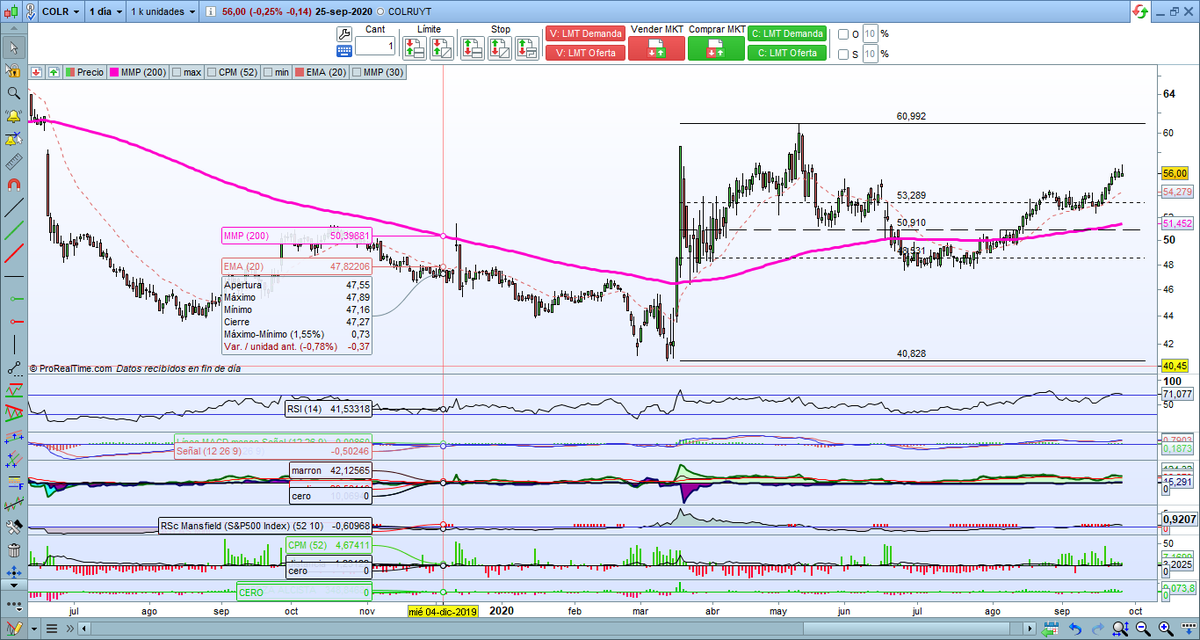
Task: Select the cursor pointer tool
Action: [x=13, y=47]
